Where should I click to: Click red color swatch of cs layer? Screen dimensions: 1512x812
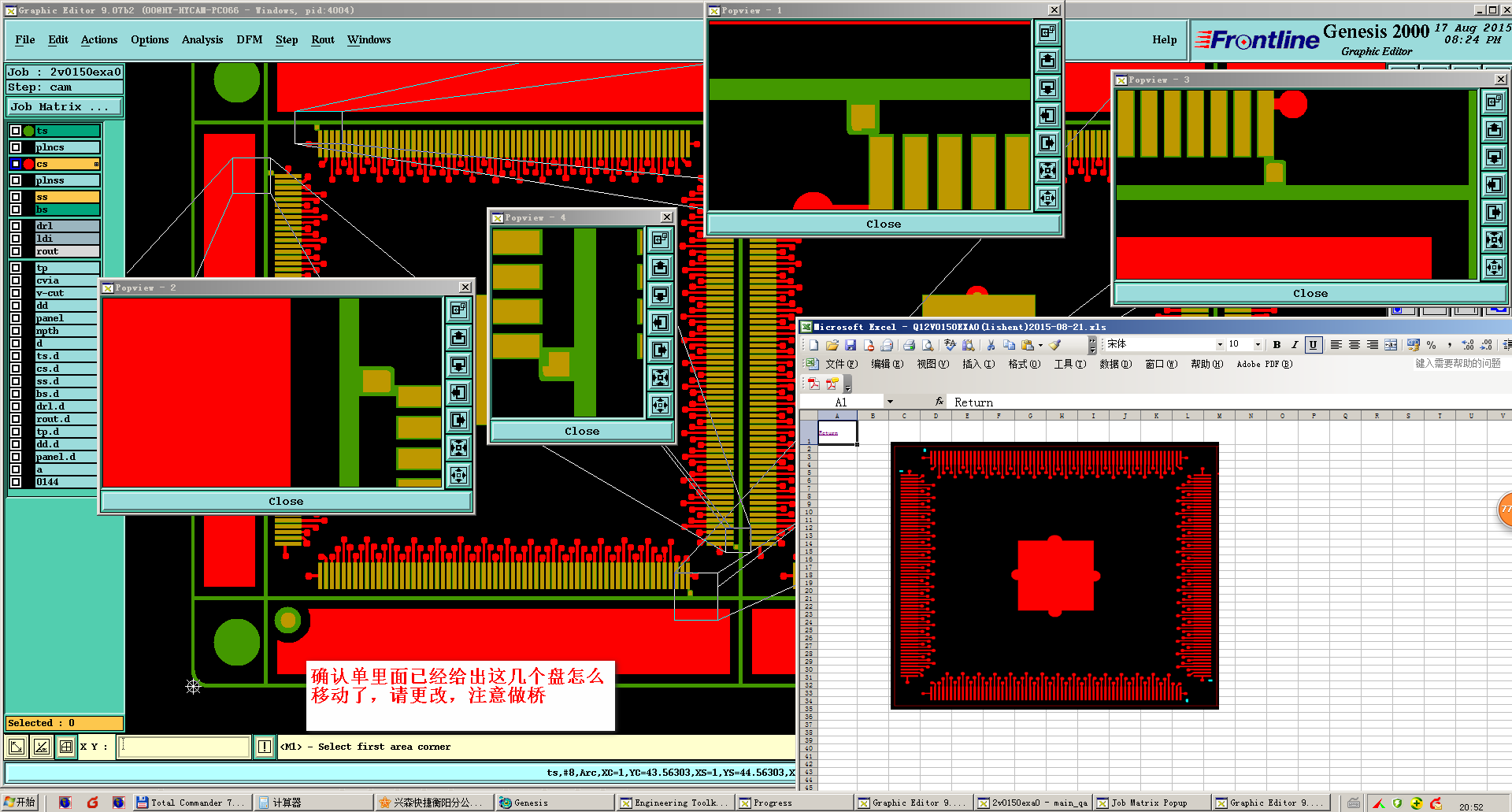[x=29, y=164]
